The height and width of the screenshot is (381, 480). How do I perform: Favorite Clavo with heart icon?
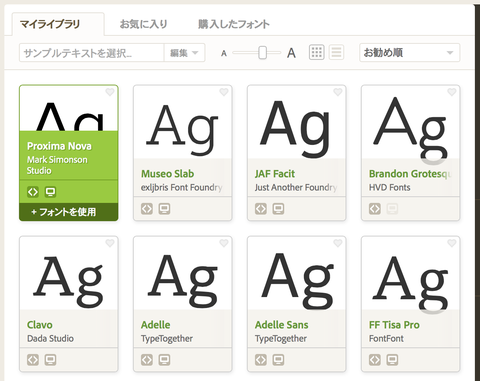click(110, 243)
